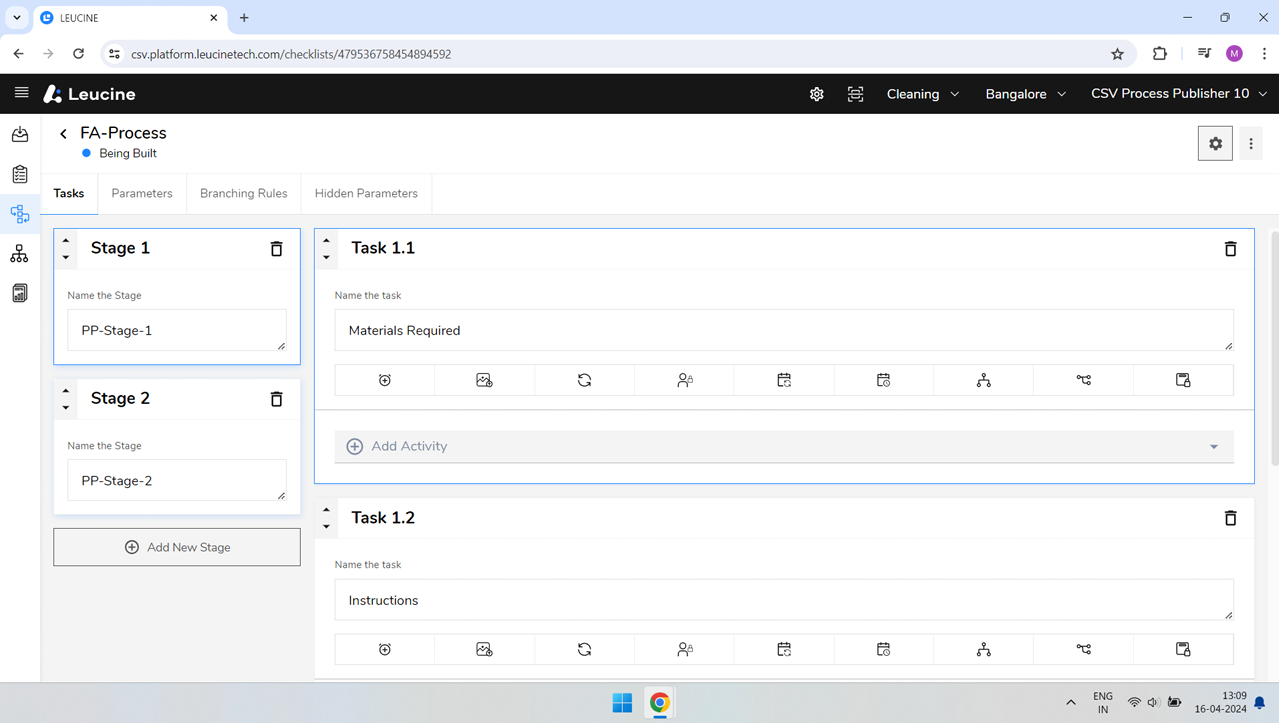This screenshot has height=723, width=1279.
Task: Delete Task 1.2 with the trash icon
Action: (x=1231, y=518)
